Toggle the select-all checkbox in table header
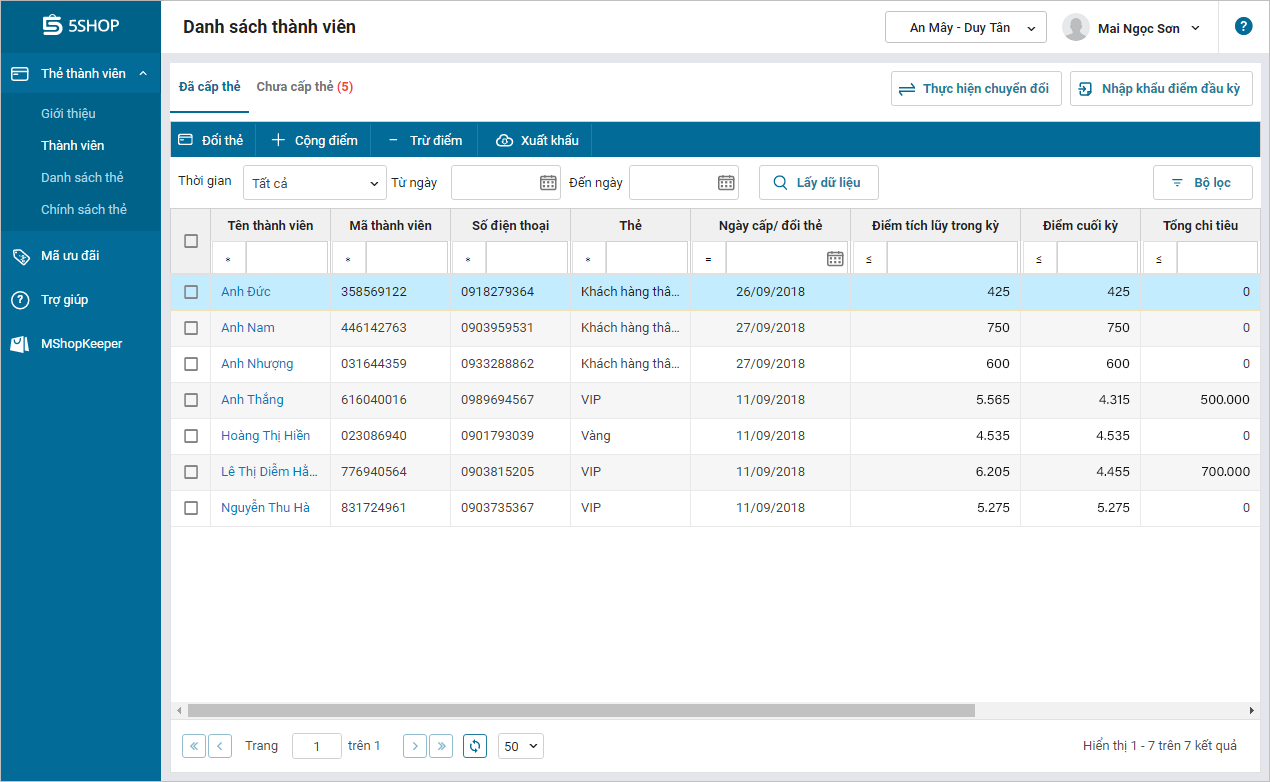The image size is (1270, 782). click(x=191, y=241)
